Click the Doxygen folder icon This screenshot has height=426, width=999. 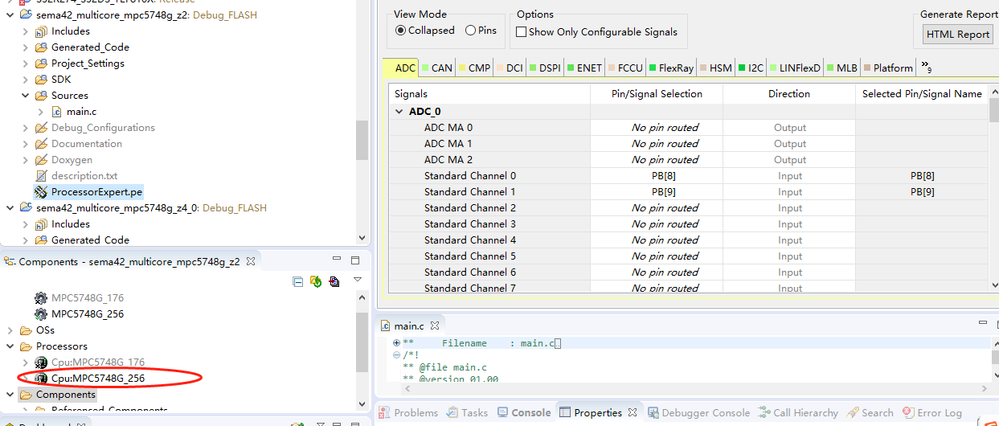pyautogui.click(x=41, y=159)
